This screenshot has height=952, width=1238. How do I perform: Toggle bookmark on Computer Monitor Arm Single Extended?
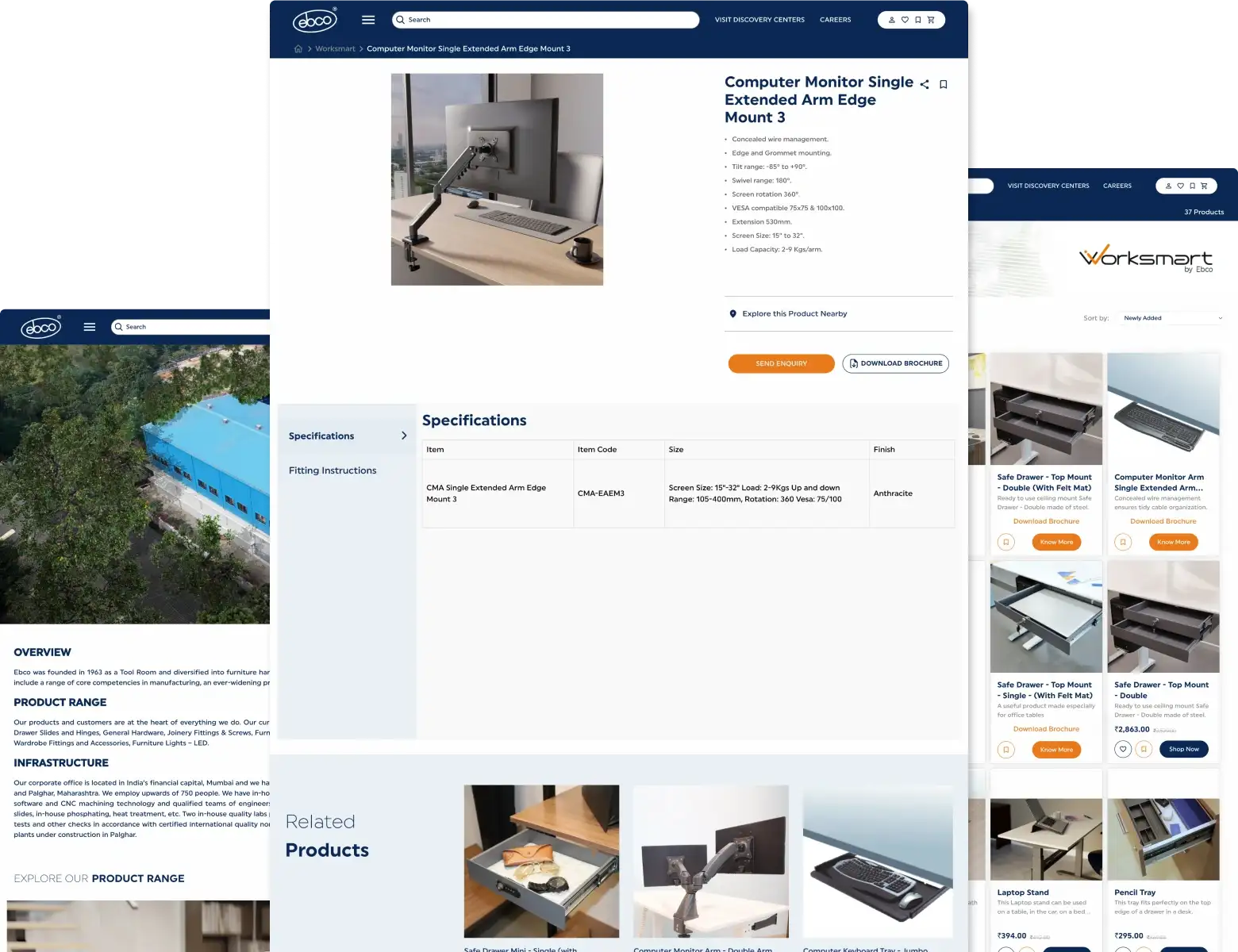tap(1123, 542)
